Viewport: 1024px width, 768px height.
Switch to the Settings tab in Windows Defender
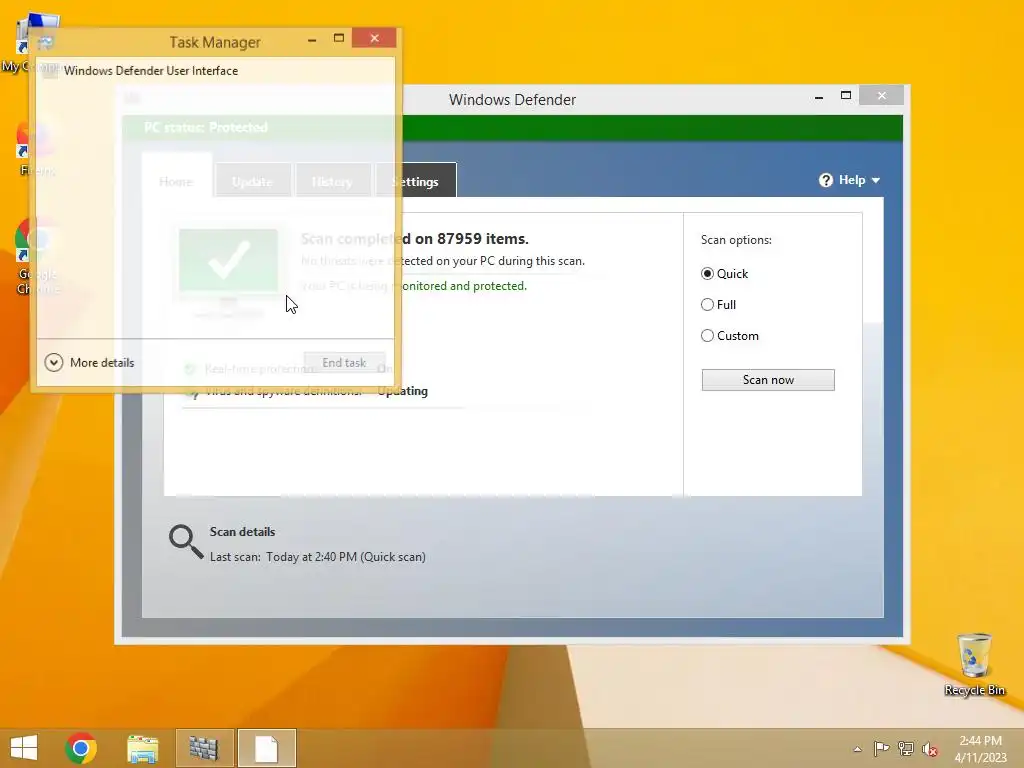coord(416,182)
